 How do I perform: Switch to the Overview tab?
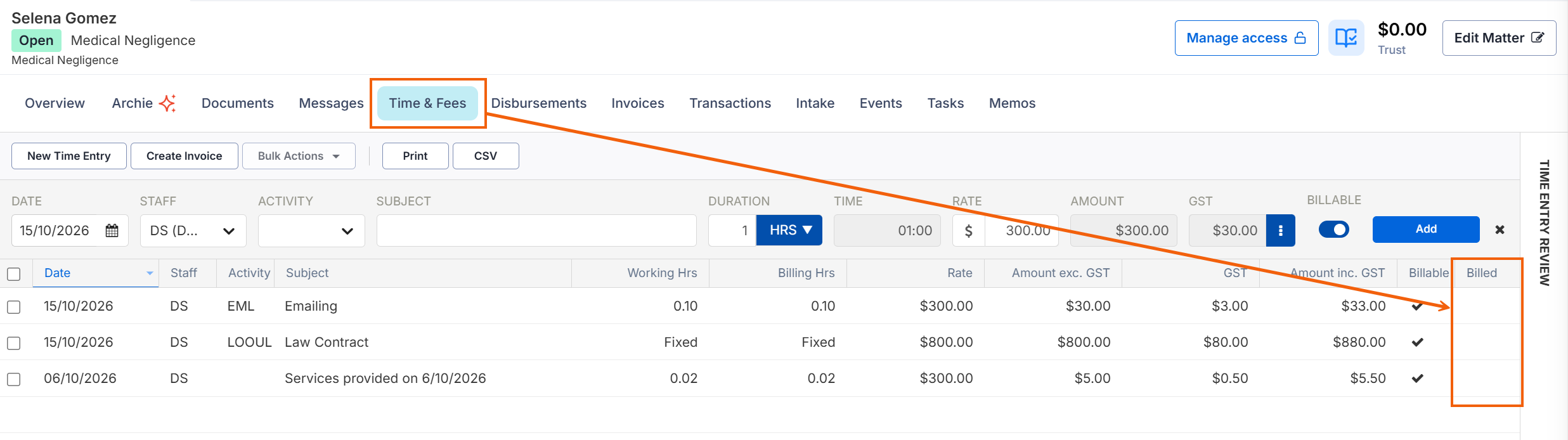pyautogui.click(x=55, y=103)
